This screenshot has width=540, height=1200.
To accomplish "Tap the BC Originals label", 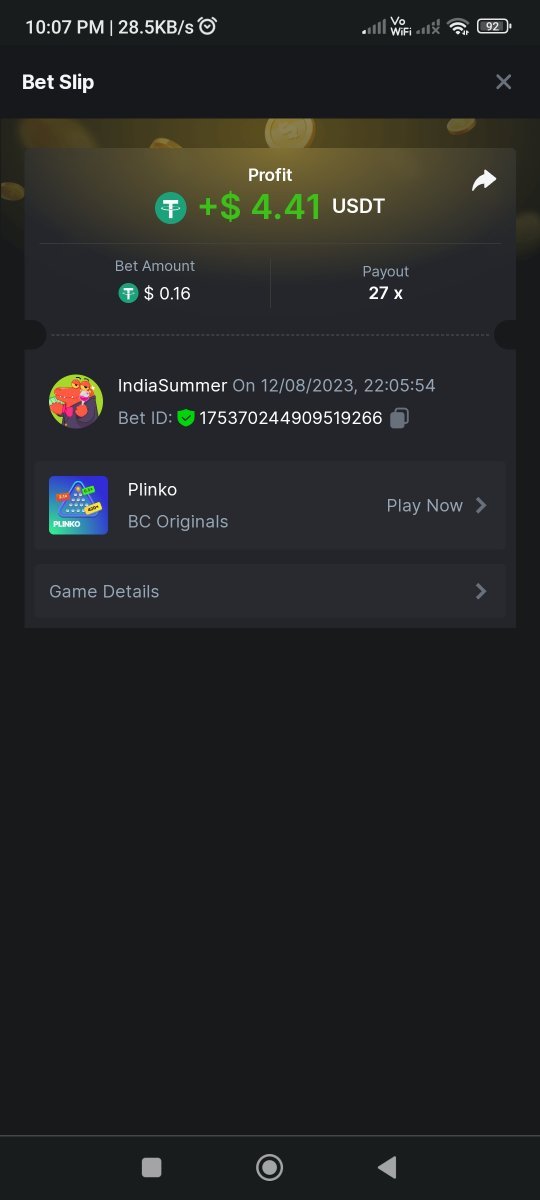I will (178, 522).
